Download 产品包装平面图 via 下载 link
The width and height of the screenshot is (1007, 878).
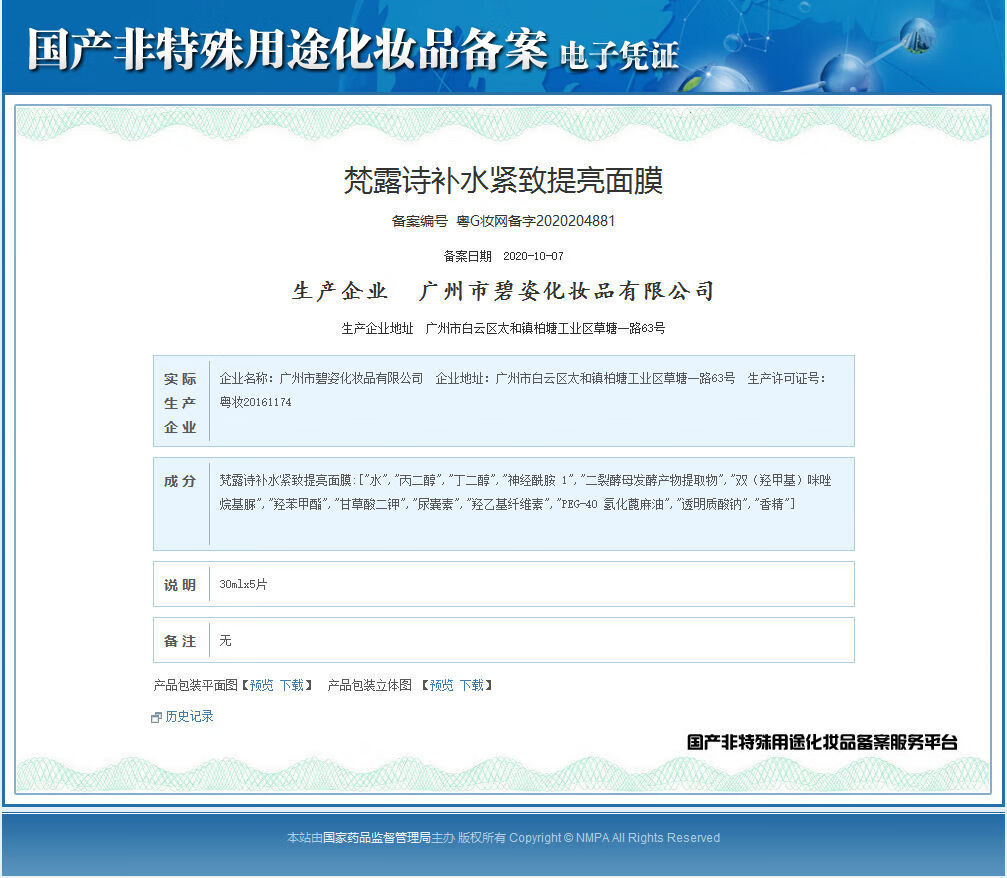[292, 685]
